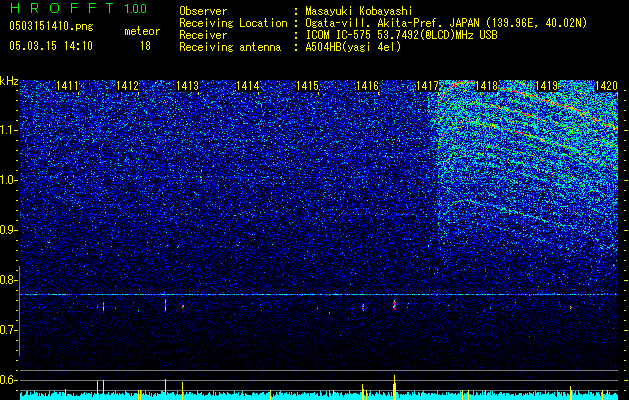Click the 1417 time marker
The height and width of the screenshot is (400, 629).
[x=427, y=86]
